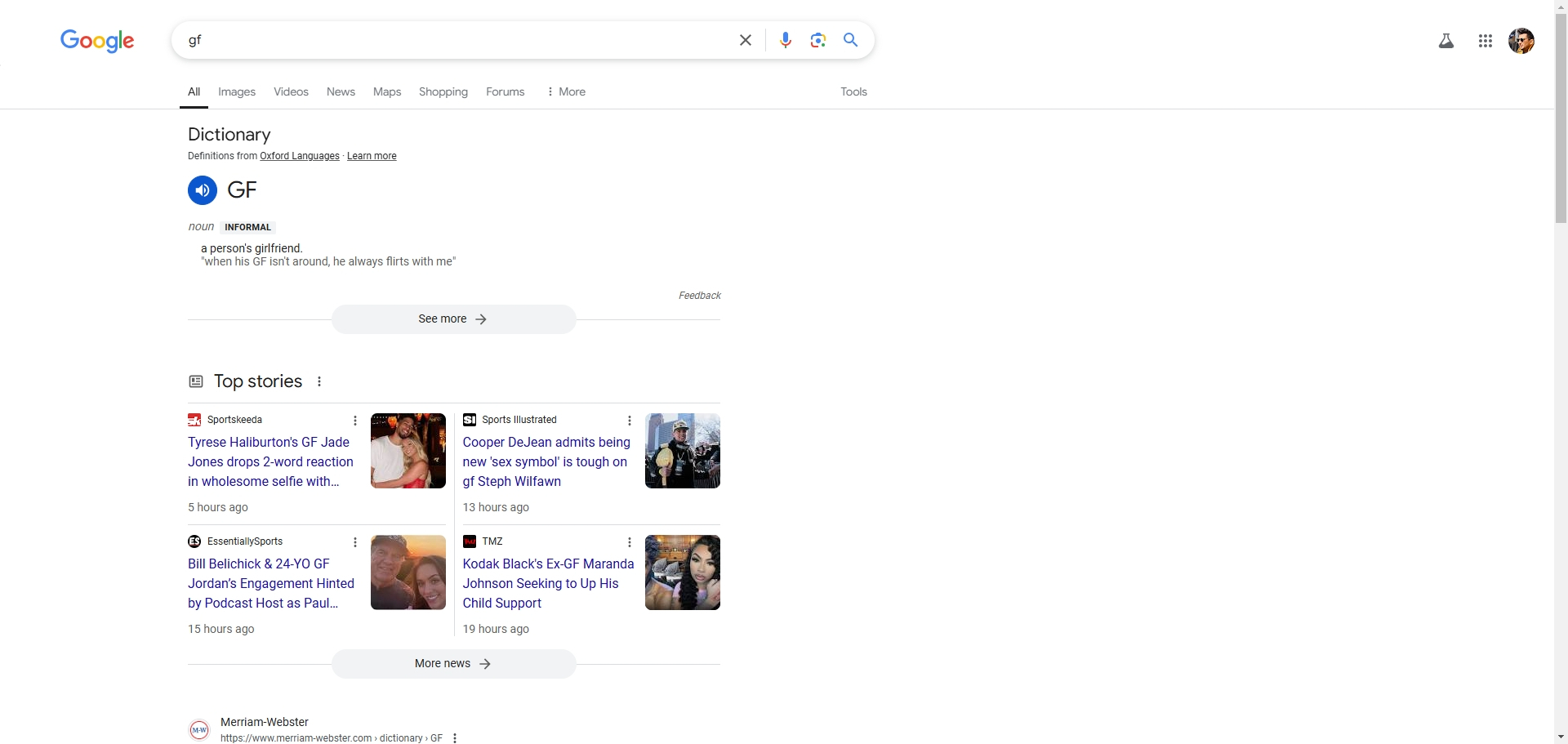Start voice search with microphone icon
Viewport: 1568px width, 744px height.
click(786, 40)
